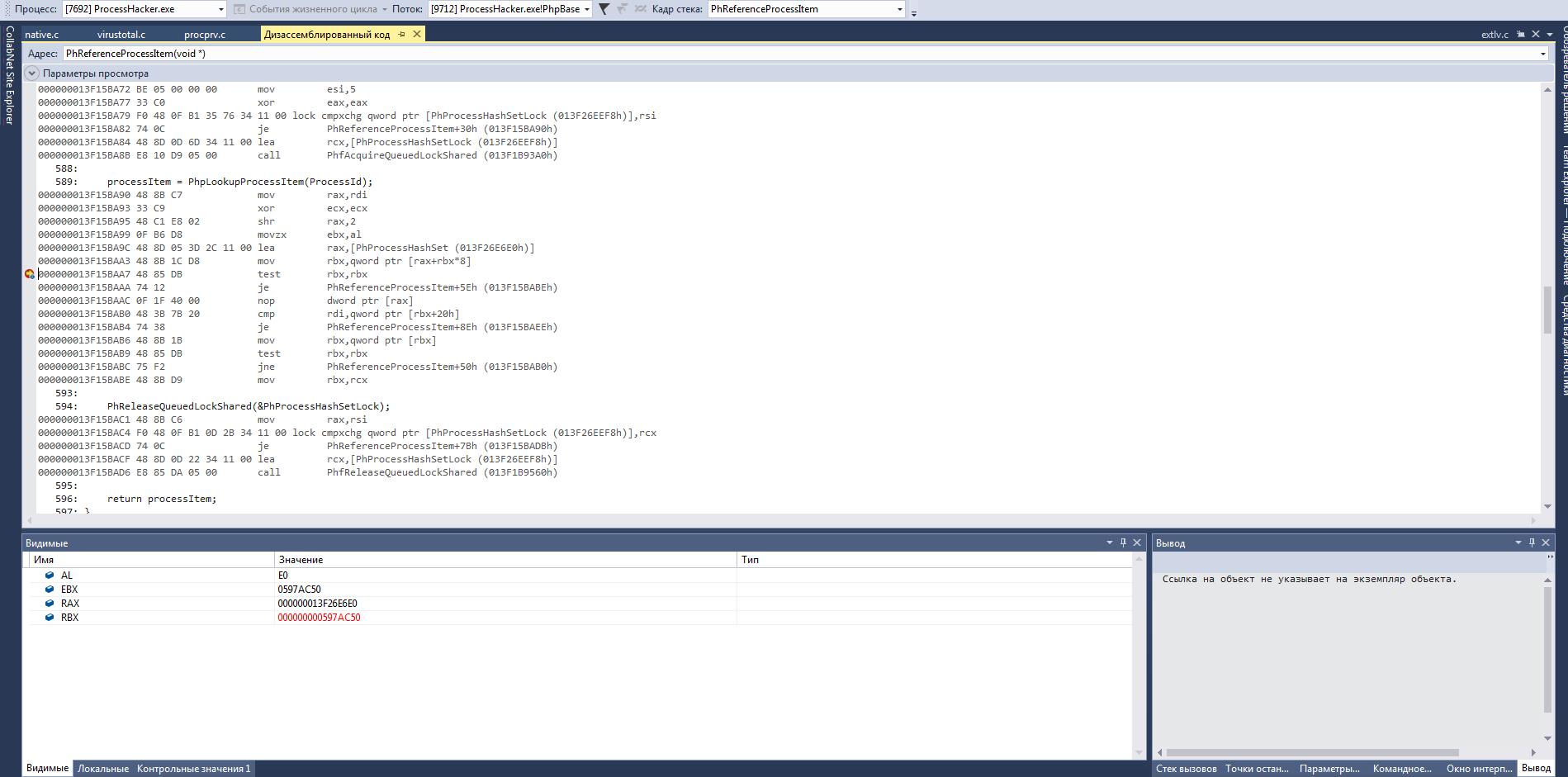Open the Стек вызовов tab
Screen dimensions: 1568x777
coord(1186,769)
